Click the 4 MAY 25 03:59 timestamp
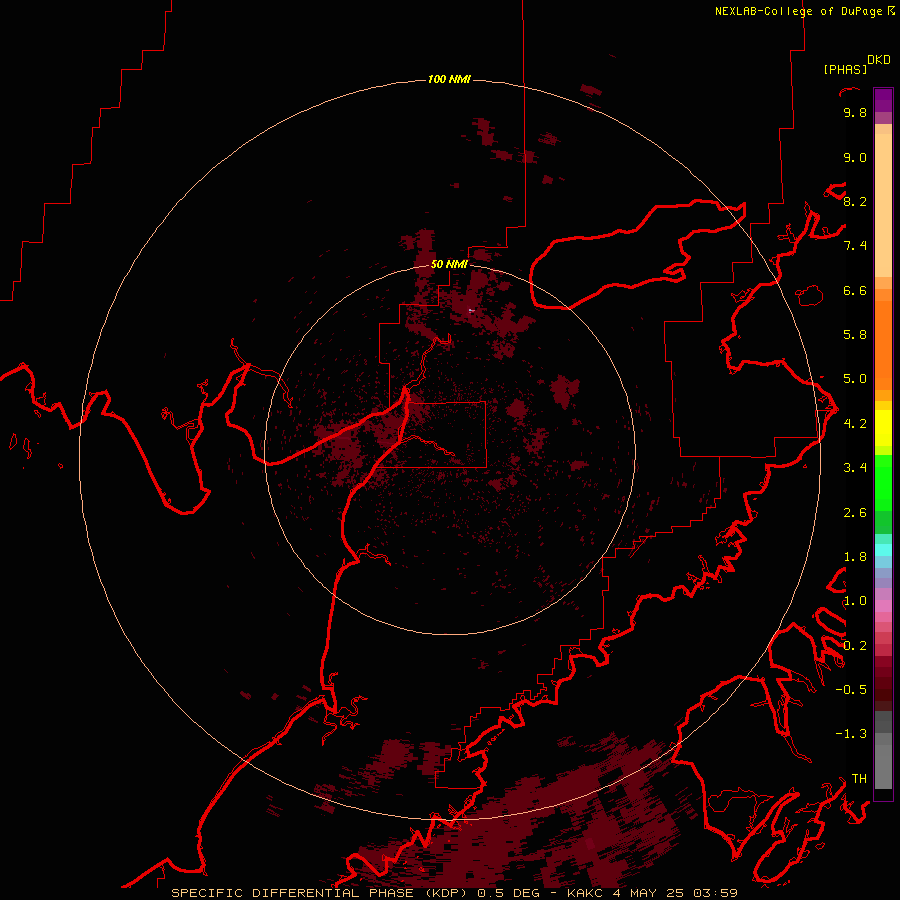Viewport: 900px width, 900px height. (676, 893)
